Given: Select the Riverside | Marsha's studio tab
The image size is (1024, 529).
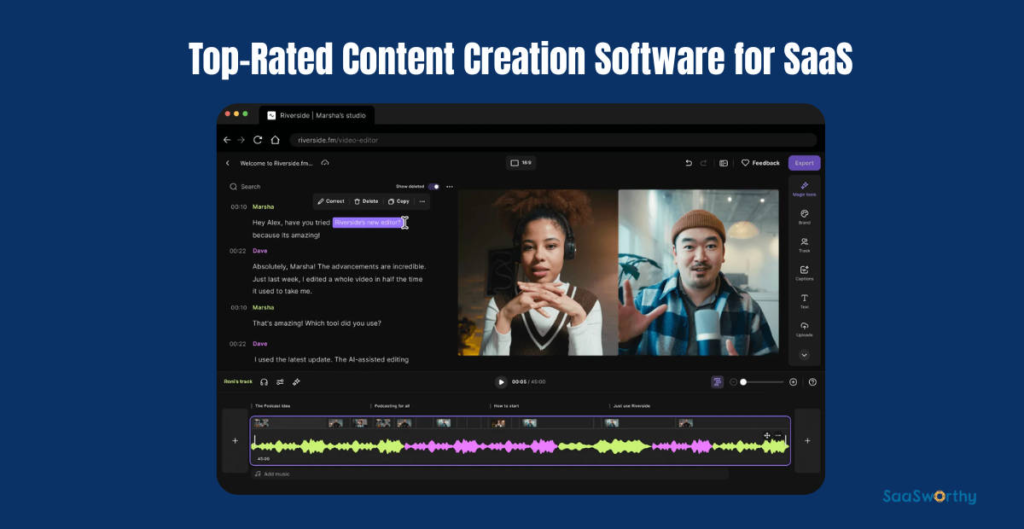Looking at the screenshot, I should [x=317, y=115].
